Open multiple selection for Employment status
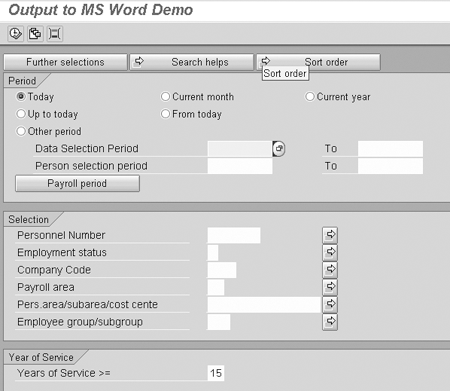 click(x=330, y=252)
